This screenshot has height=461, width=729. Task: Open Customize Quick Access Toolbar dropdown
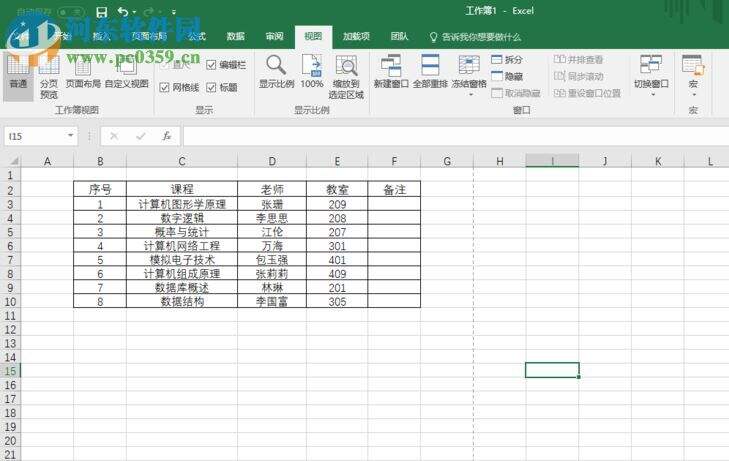click(173, 13)
